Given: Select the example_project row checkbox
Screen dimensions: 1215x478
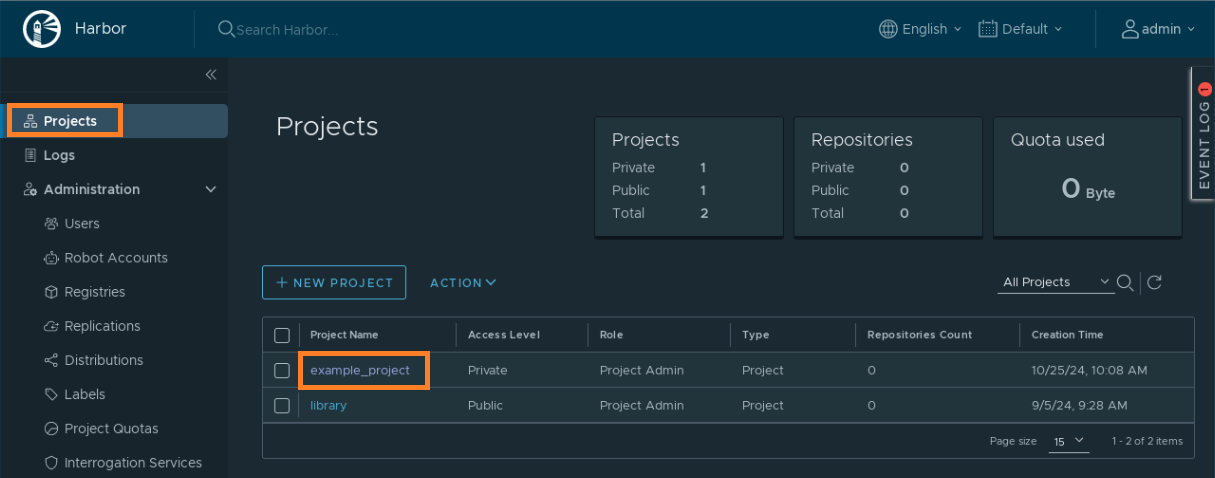Looking at the screenshot, I should click(x=282, y=371).
